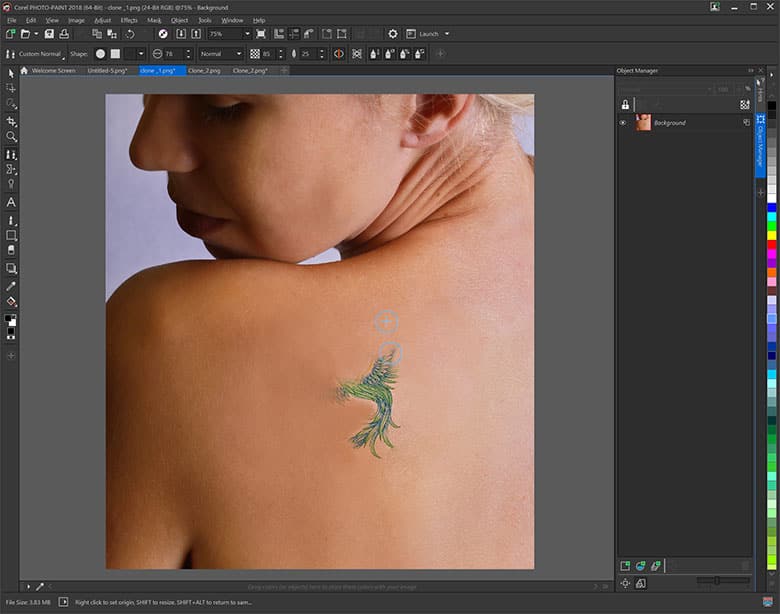This screenshot has height=614, width=780.
Task: Open the Normal merge mode dropdown
Action: coord(237,53)
